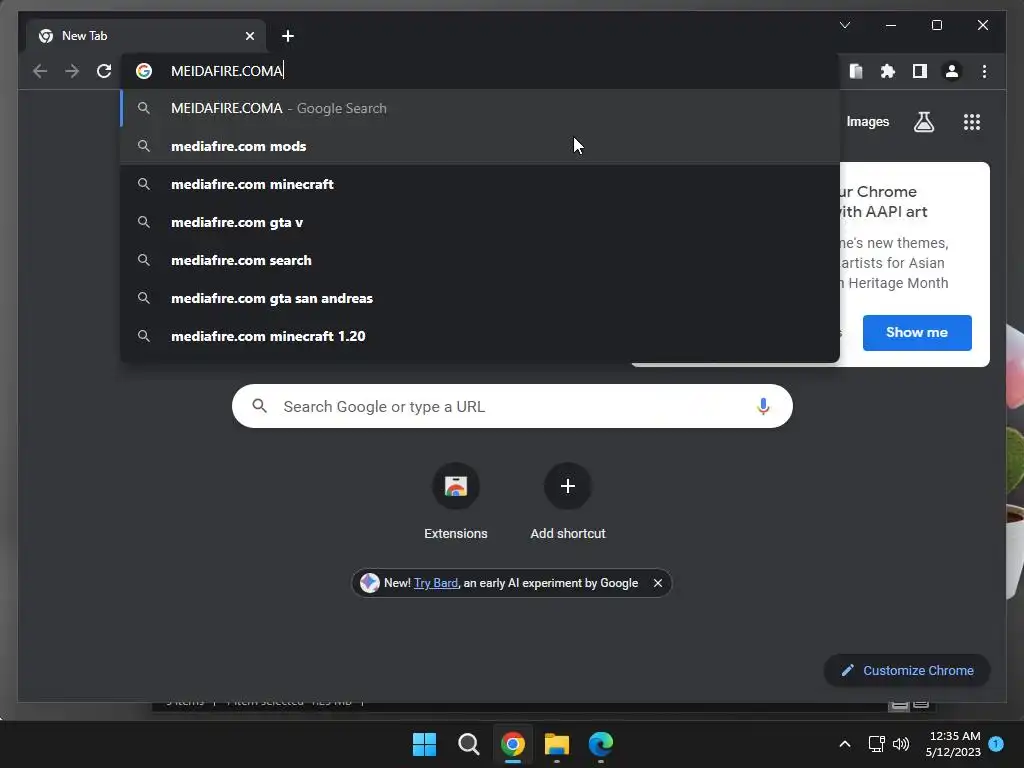Close the New Tab tab
Image resolution: width=1024 pixels, height=768 pixels.
249,36
